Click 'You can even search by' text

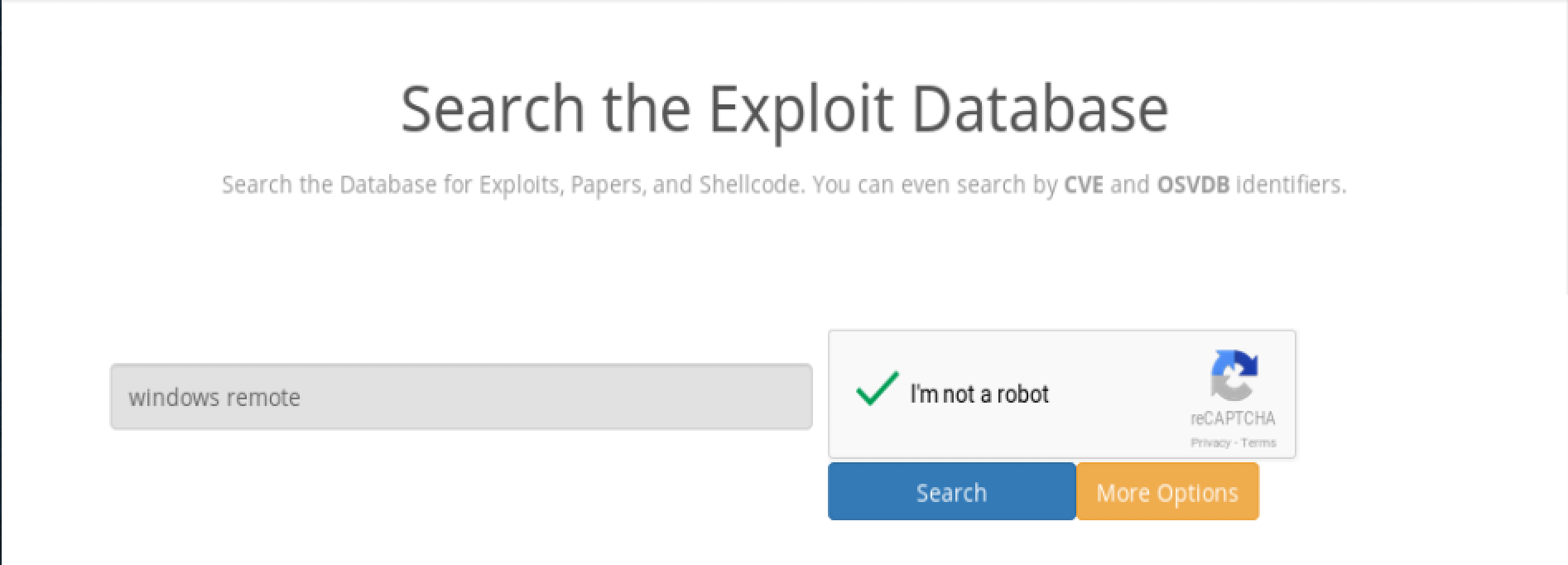935,185
